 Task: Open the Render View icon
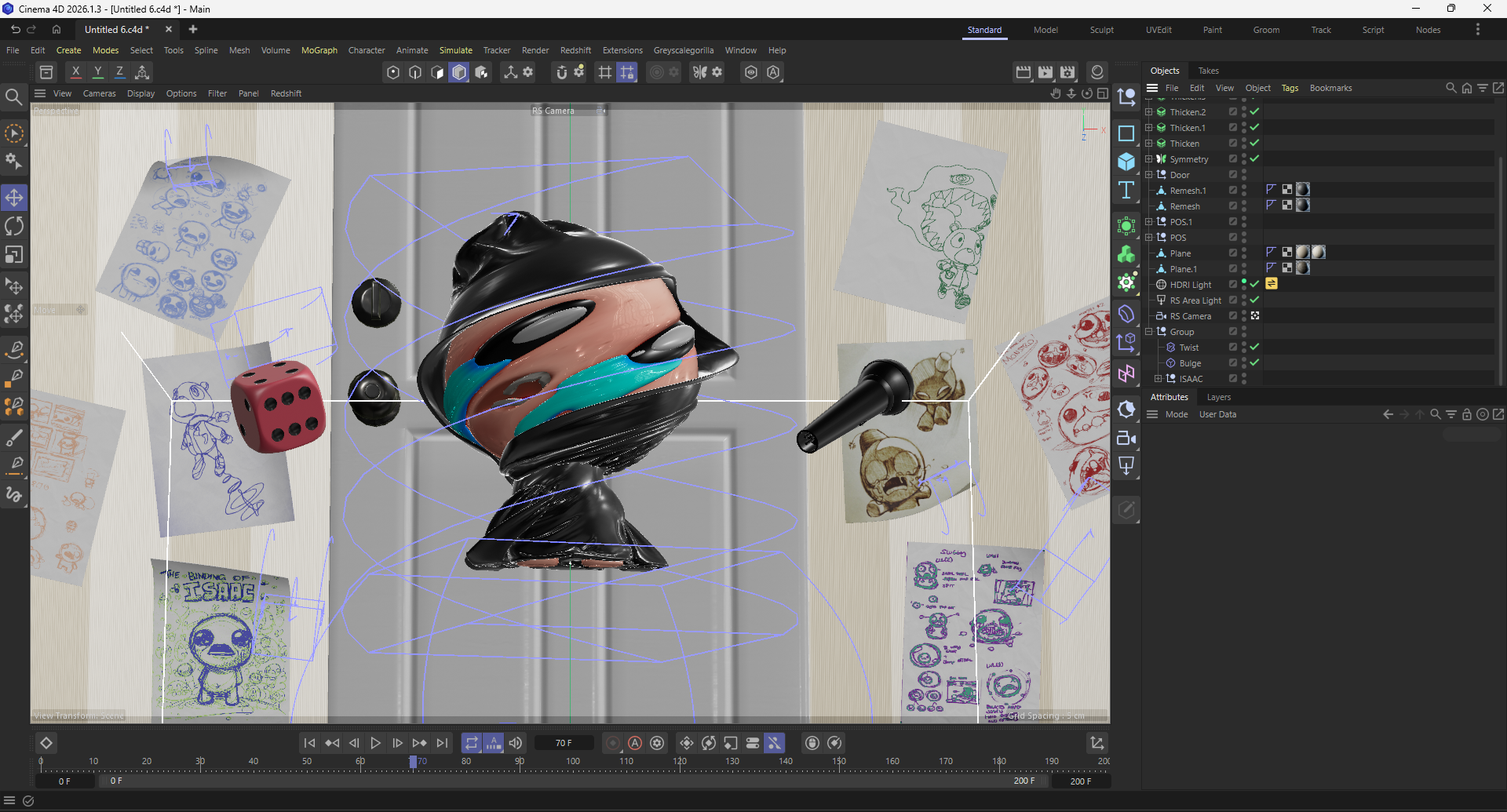coord(1024,72)
